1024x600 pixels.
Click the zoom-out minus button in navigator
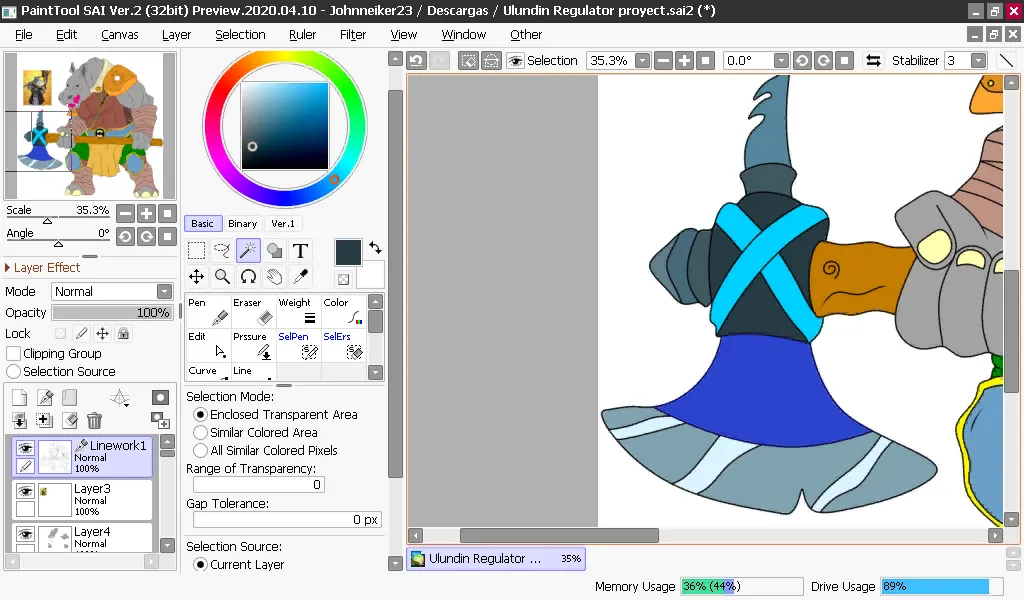point(125,213)
